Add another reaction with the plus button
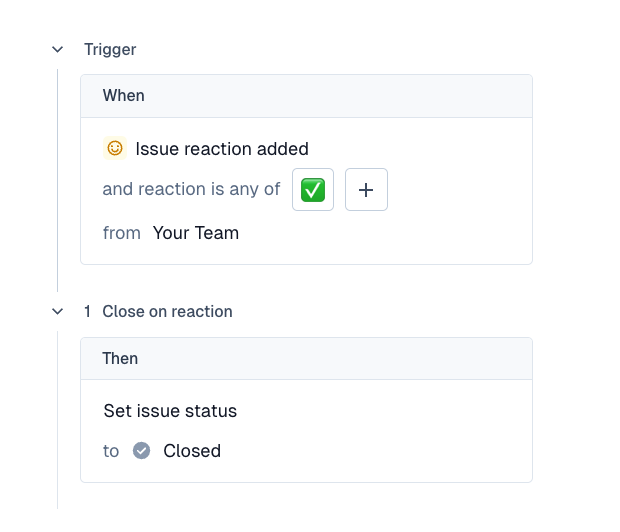This screenshot has height=532, width=620. [x=366, y=190]
